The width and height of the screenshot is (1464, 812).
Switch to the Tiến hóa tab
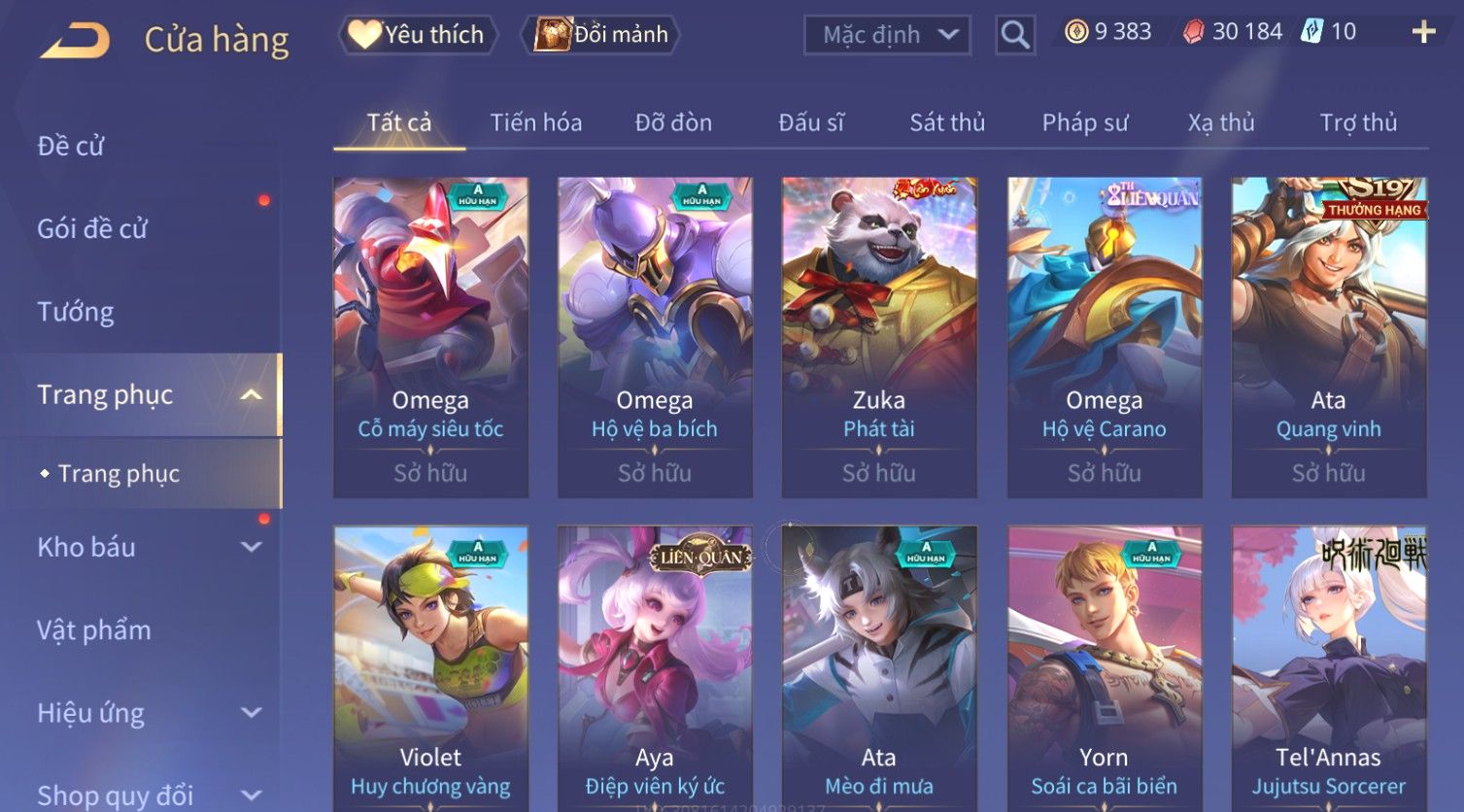[536, 122]
